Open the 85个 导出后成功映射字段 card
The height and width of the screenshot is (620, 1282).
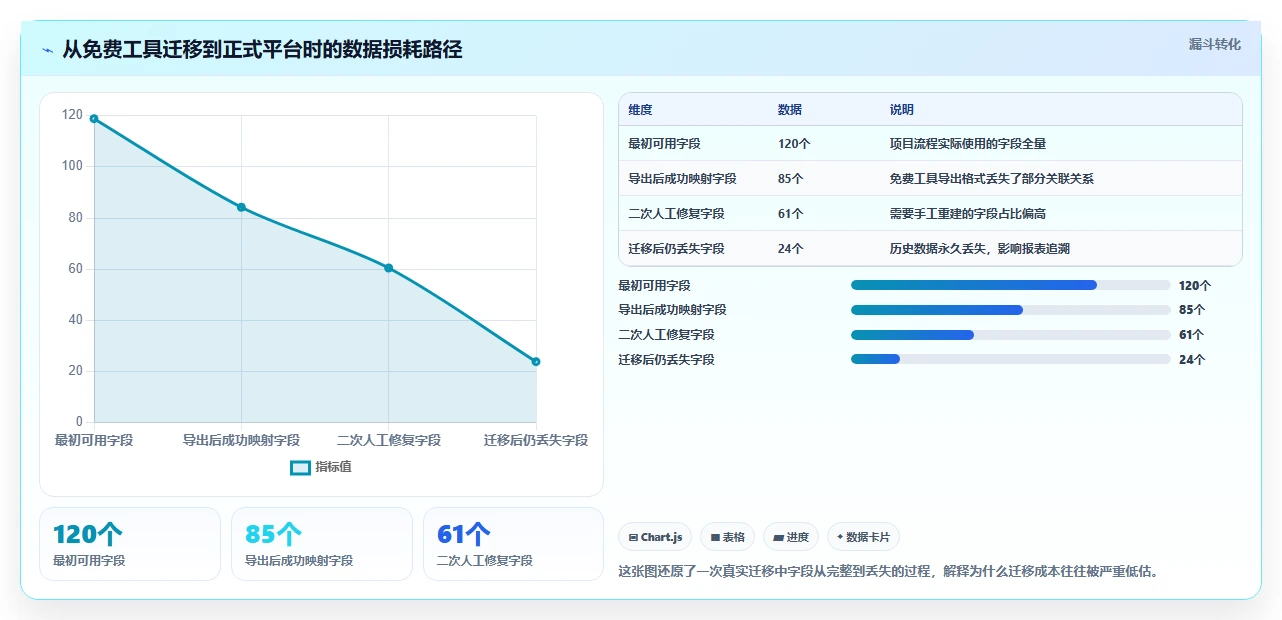click(322, 544)
